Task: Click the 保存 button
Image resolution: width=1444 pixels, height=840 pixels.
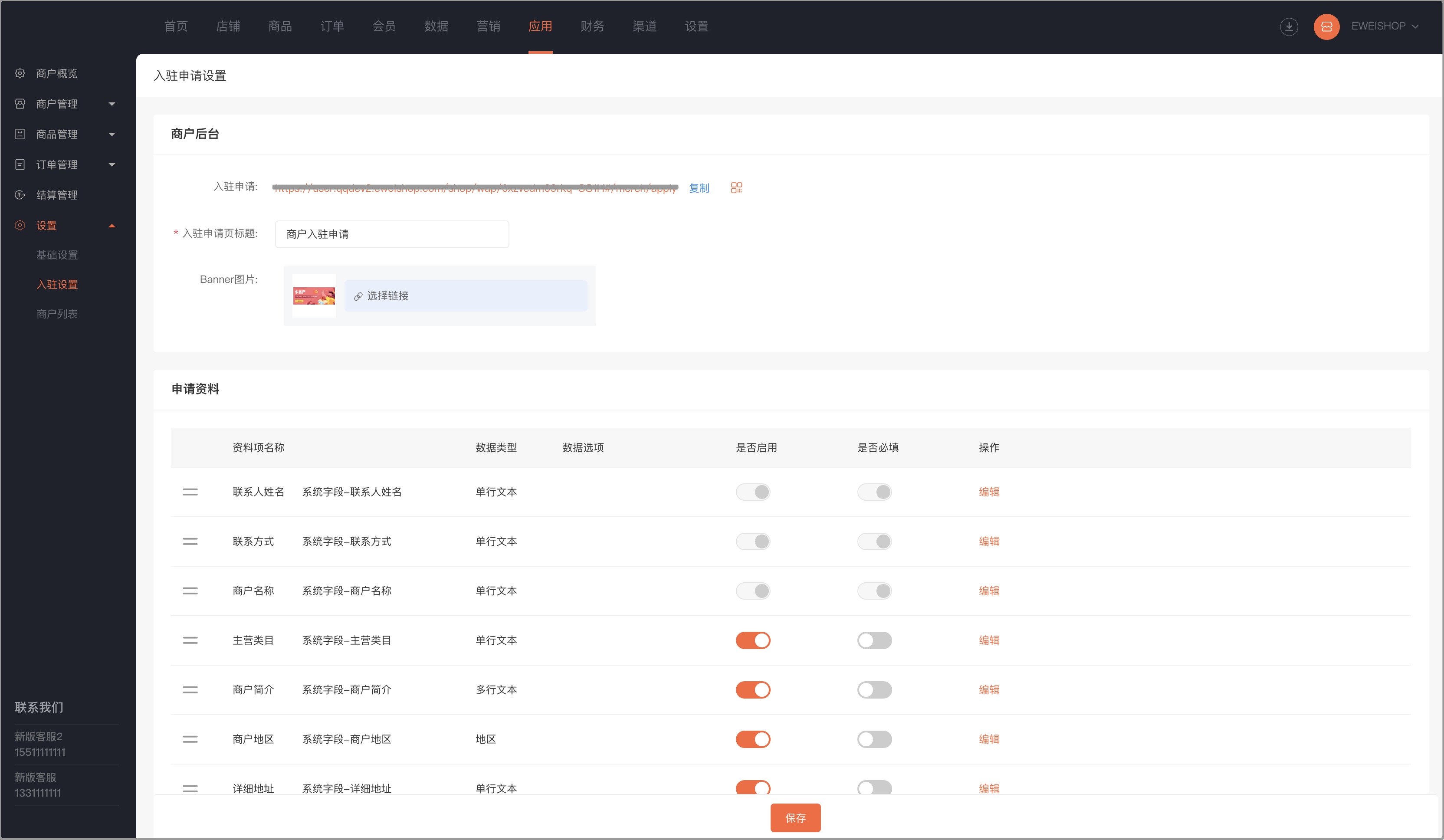Action: coord(795,817)
